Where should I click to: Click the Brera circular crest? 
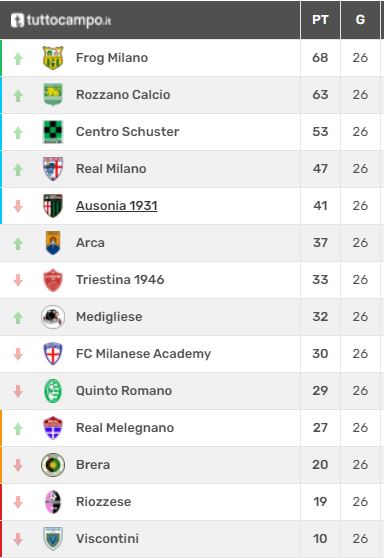click(x=53, y=465)
